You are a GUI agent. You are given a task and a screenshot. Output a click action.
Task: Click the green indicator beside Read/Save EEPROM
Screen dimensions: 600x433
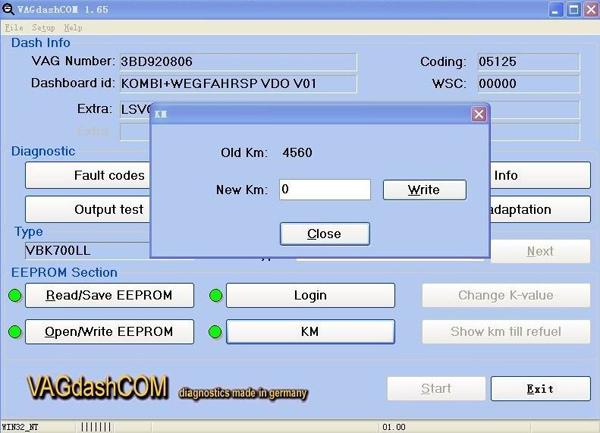[15, 295]
